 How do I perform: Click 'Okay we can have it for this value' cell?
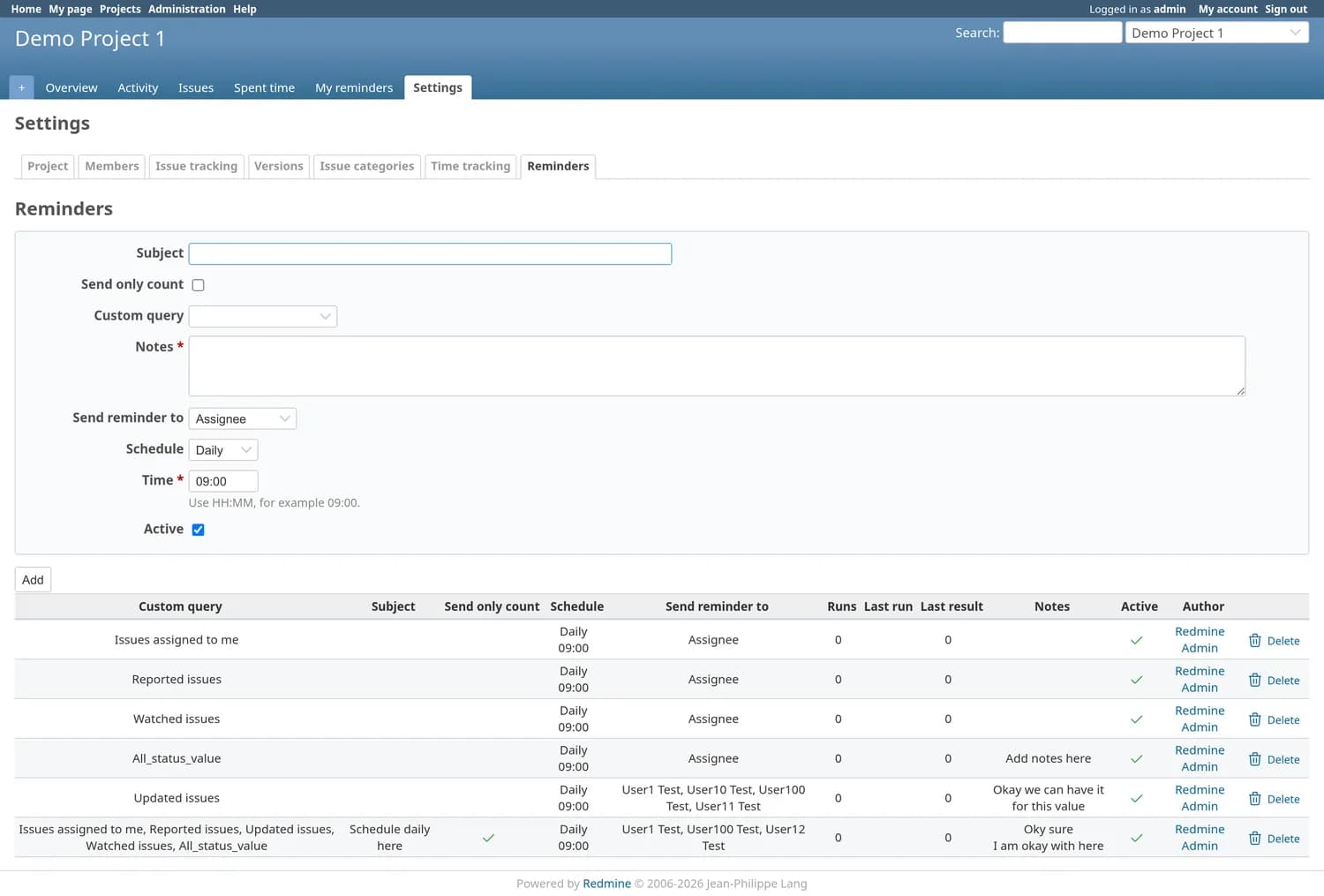1048,798
